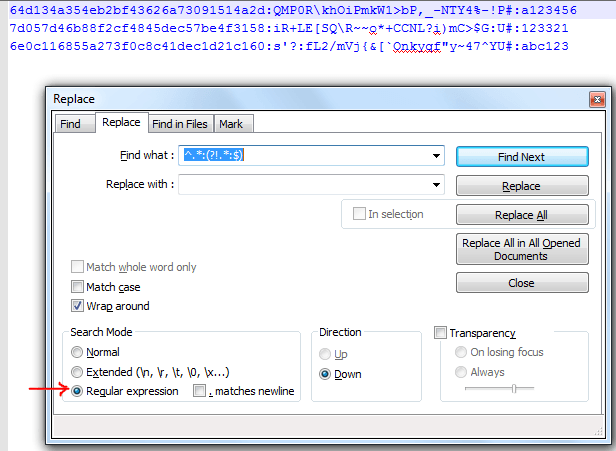Enable the Transparency checkbox
616x451 pixels.
[440, 333]
